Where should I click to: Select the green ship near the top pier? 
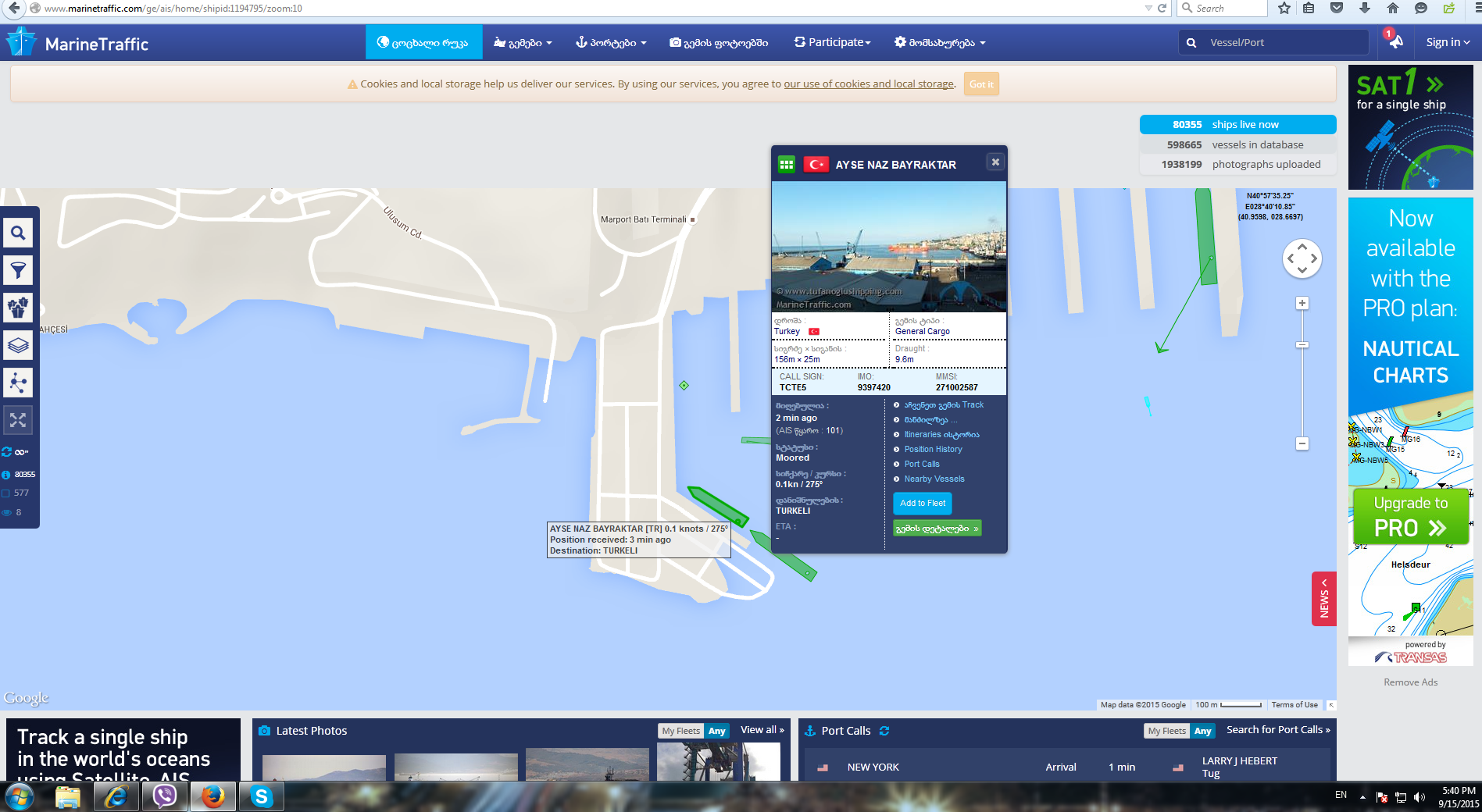point(1206,237)
